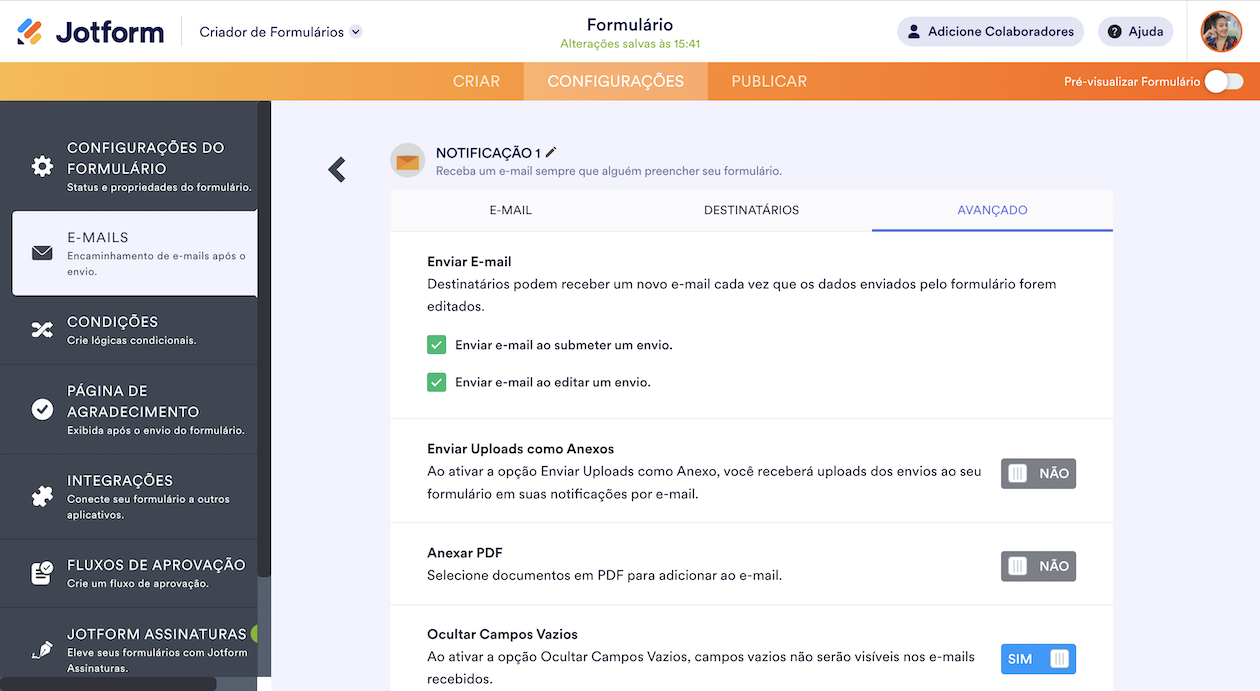
Task: Disable the Ocultar Campos Vazios toggle
Action: tap(1038, 659)
